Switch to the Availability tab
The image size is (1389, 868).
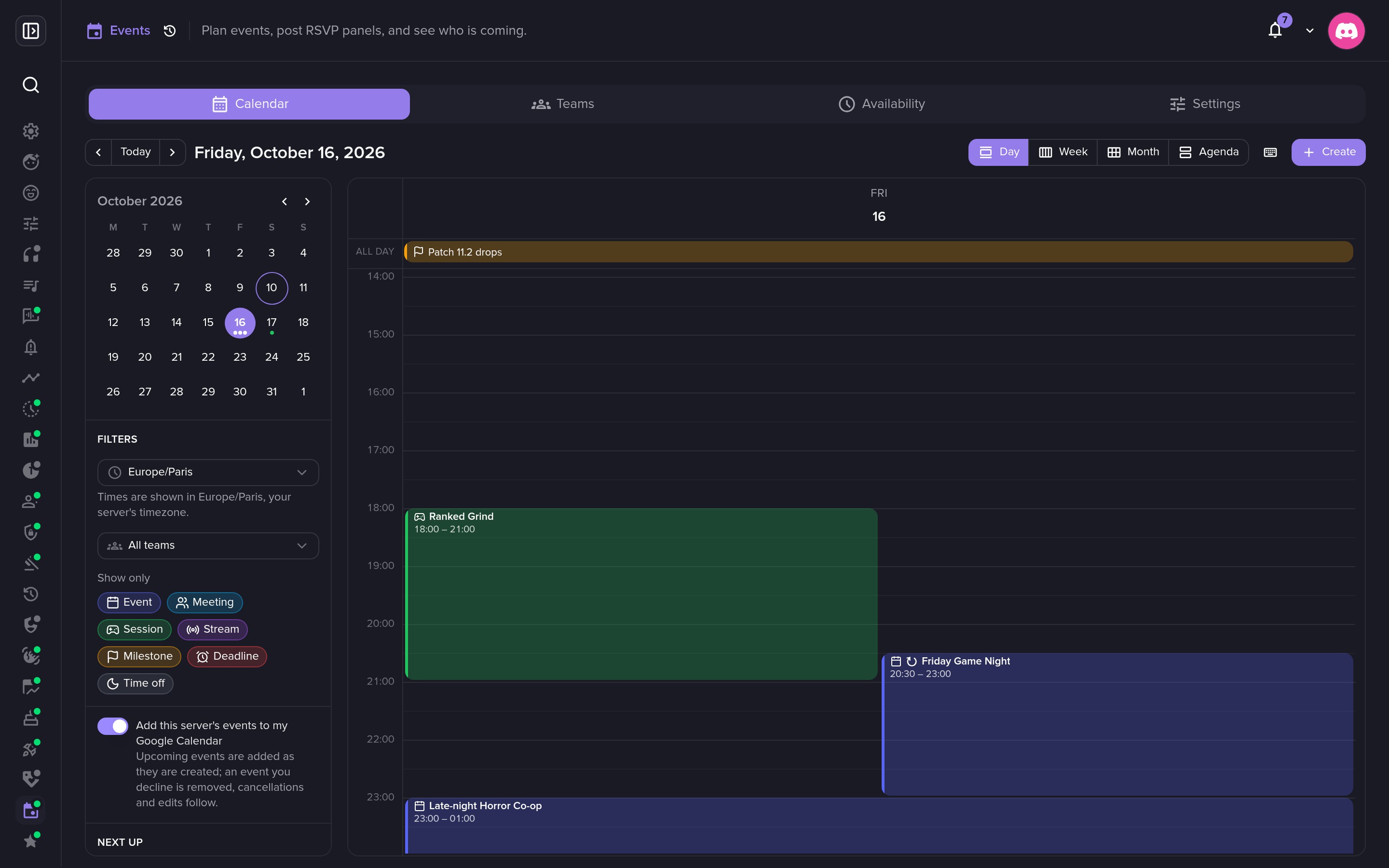click(x=882, y=104)
